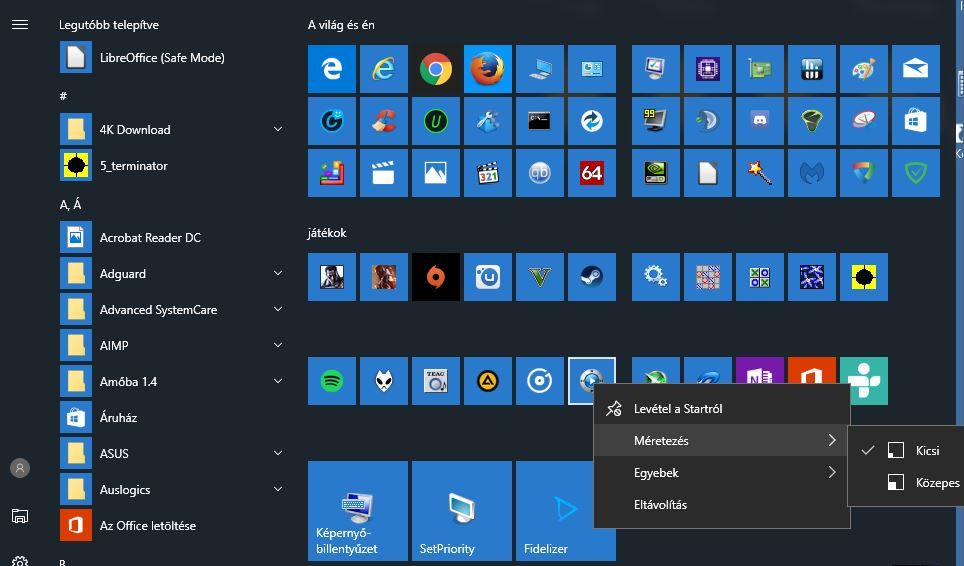964x566 pixels.
Task: Open the Malwarebytes tile
Action: point(812,173)
